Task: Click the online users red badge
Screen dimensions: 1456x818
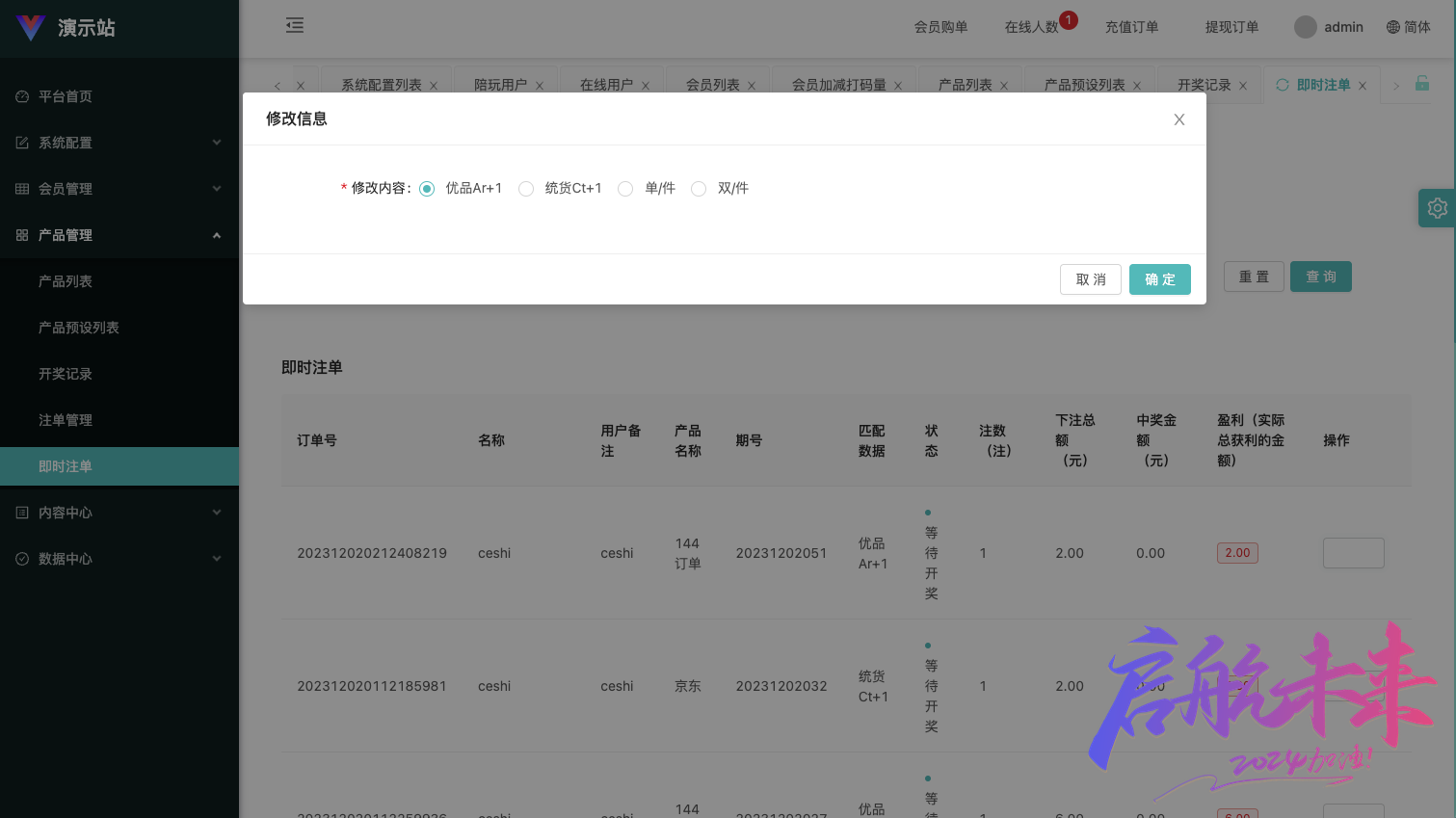Action: [1069, 20]
